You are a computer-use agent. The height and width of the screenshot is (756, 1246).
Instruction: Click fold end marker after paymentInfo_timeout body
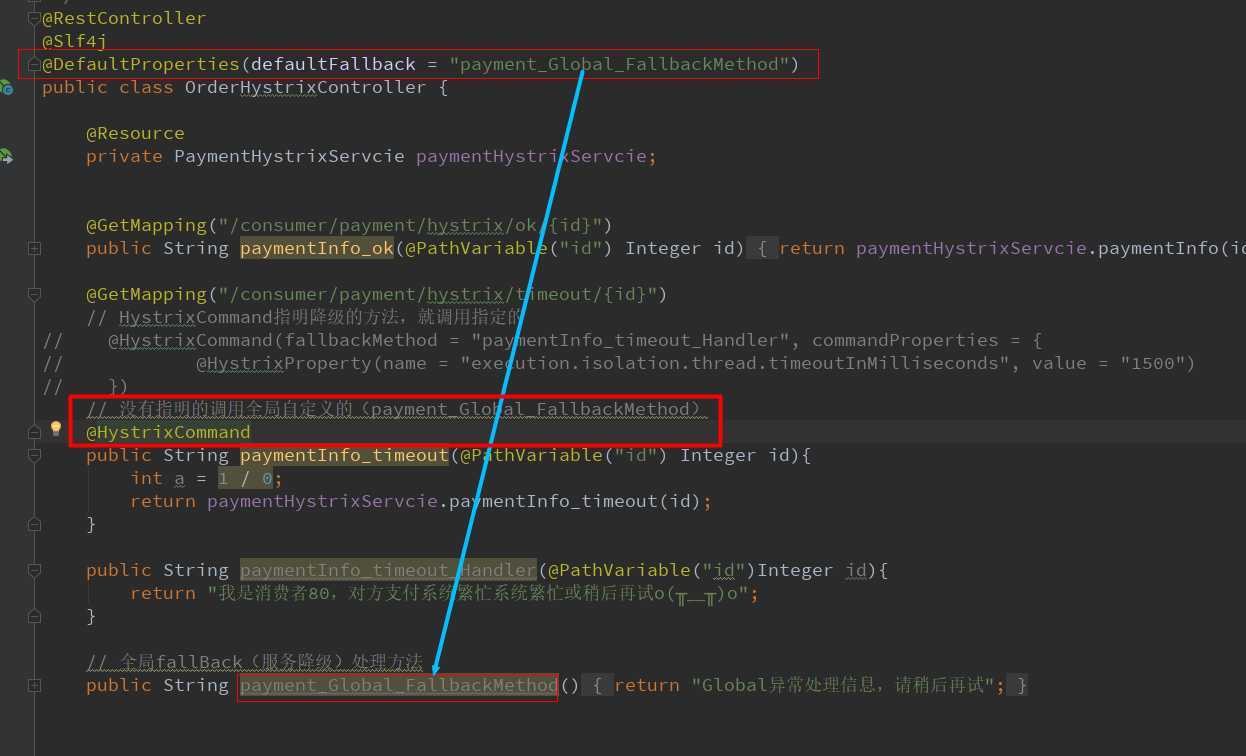point(34,524)
